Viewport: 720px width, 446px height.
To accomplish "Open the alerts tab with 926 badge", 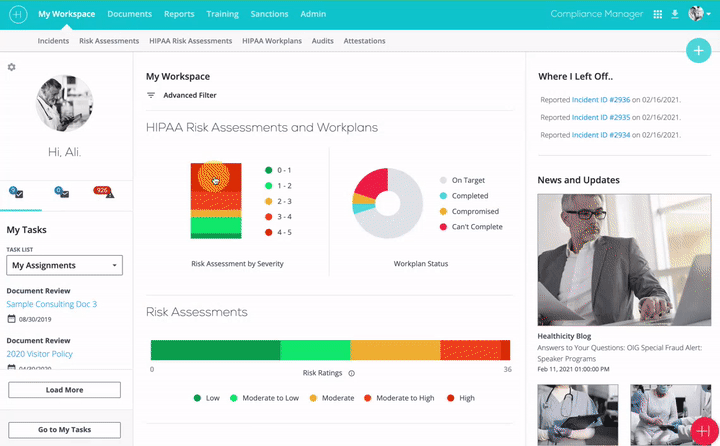I will coord(102,192).
